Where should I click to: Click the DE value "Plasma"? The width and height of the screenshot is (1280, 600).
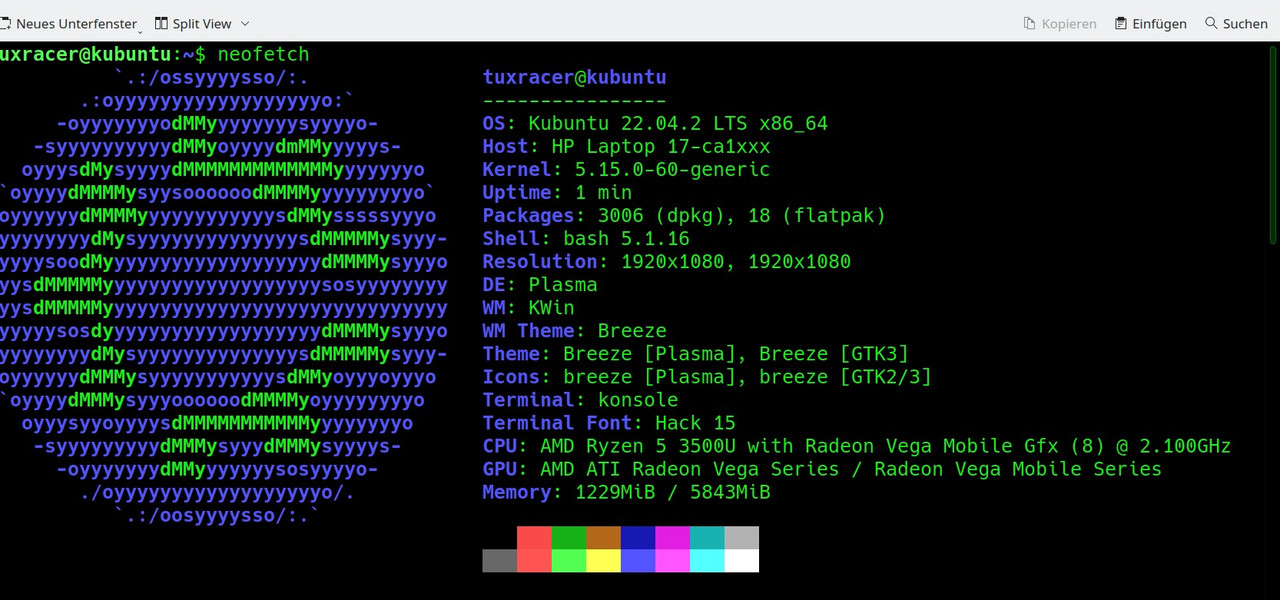[x=563, y=284]
